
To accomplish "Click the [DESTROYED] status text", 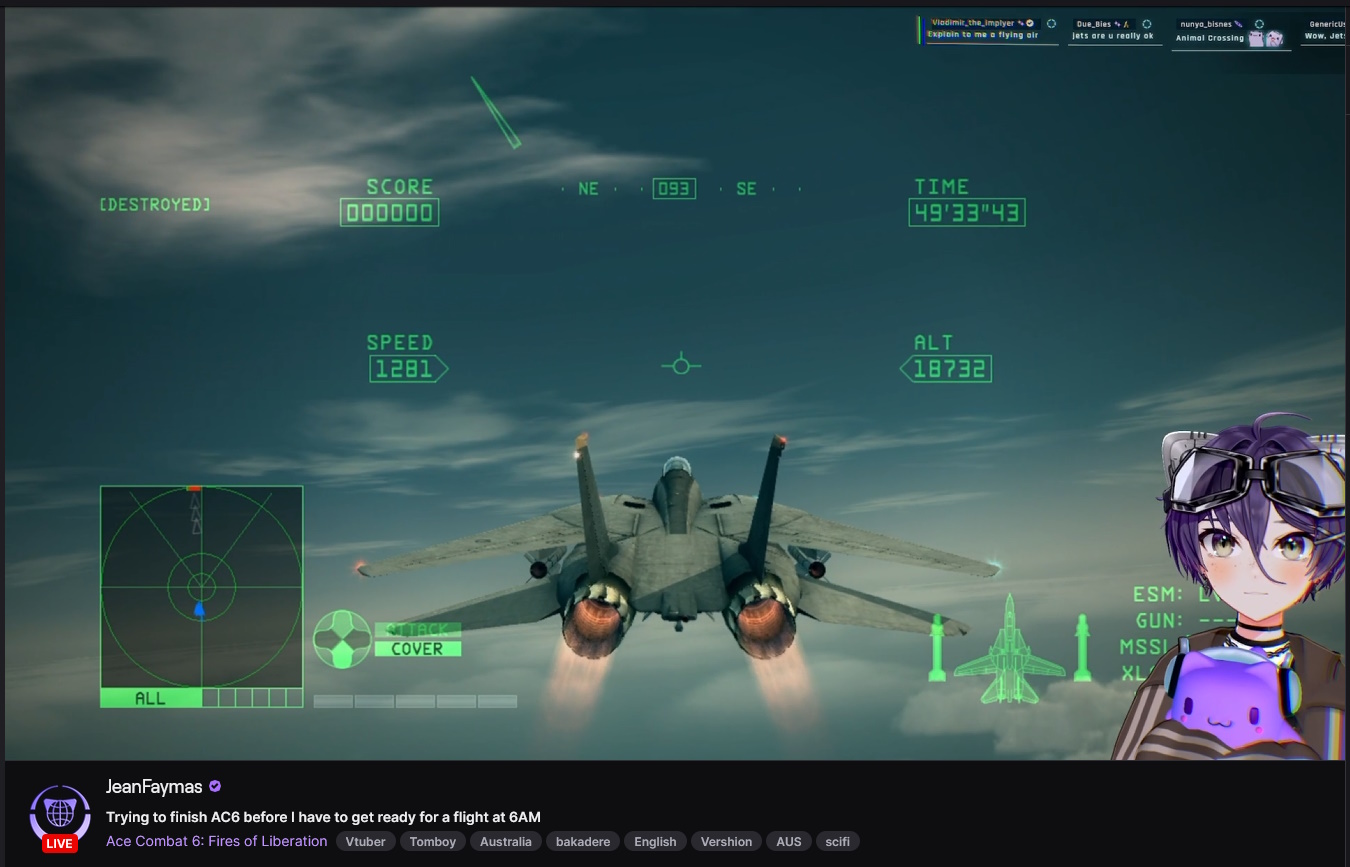I will pyautogui.click(x=155, y=204).
